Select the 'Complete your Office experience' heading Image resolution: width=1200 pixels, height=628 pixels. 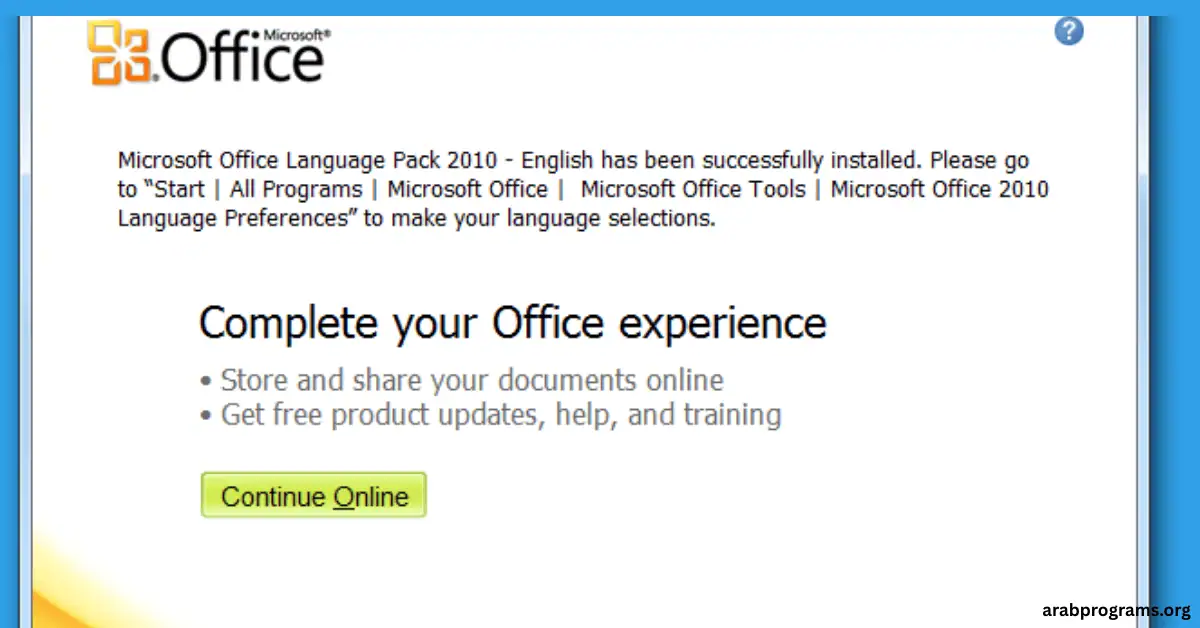(513, 324)
